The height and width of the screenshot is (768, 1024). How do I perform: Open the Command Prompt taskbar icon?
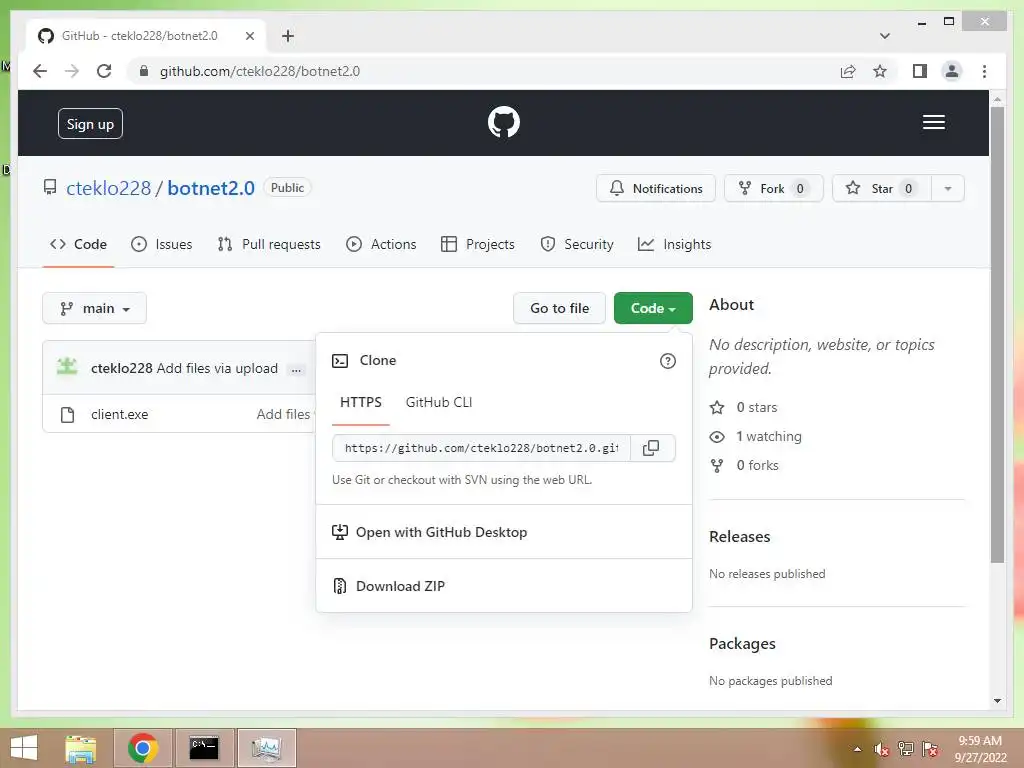pos(203,748)
